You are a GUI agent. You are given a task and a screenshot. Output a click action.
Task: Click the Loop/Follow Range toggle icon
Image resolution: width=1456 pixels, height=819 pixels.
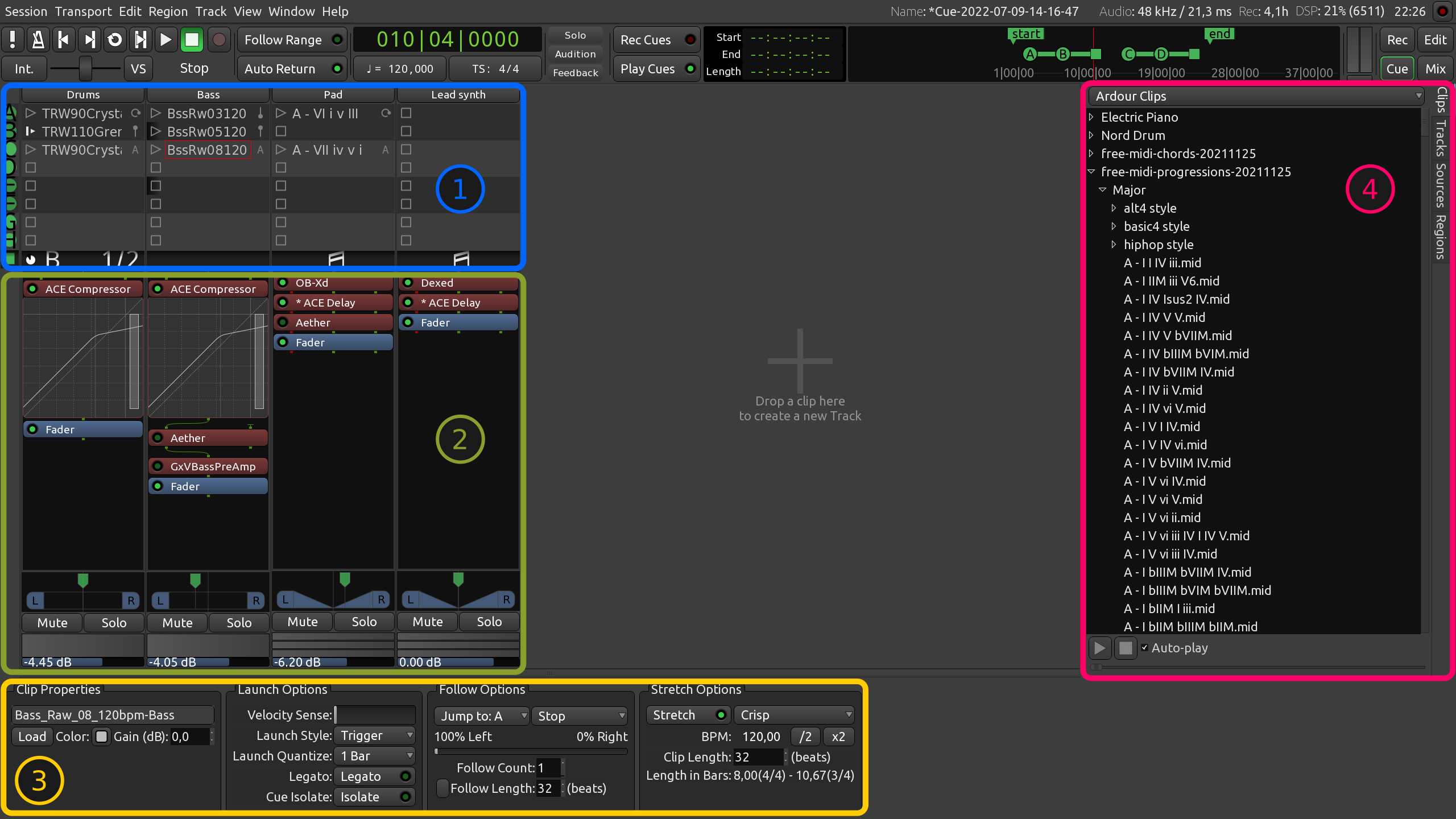click(x=114, y=40)
